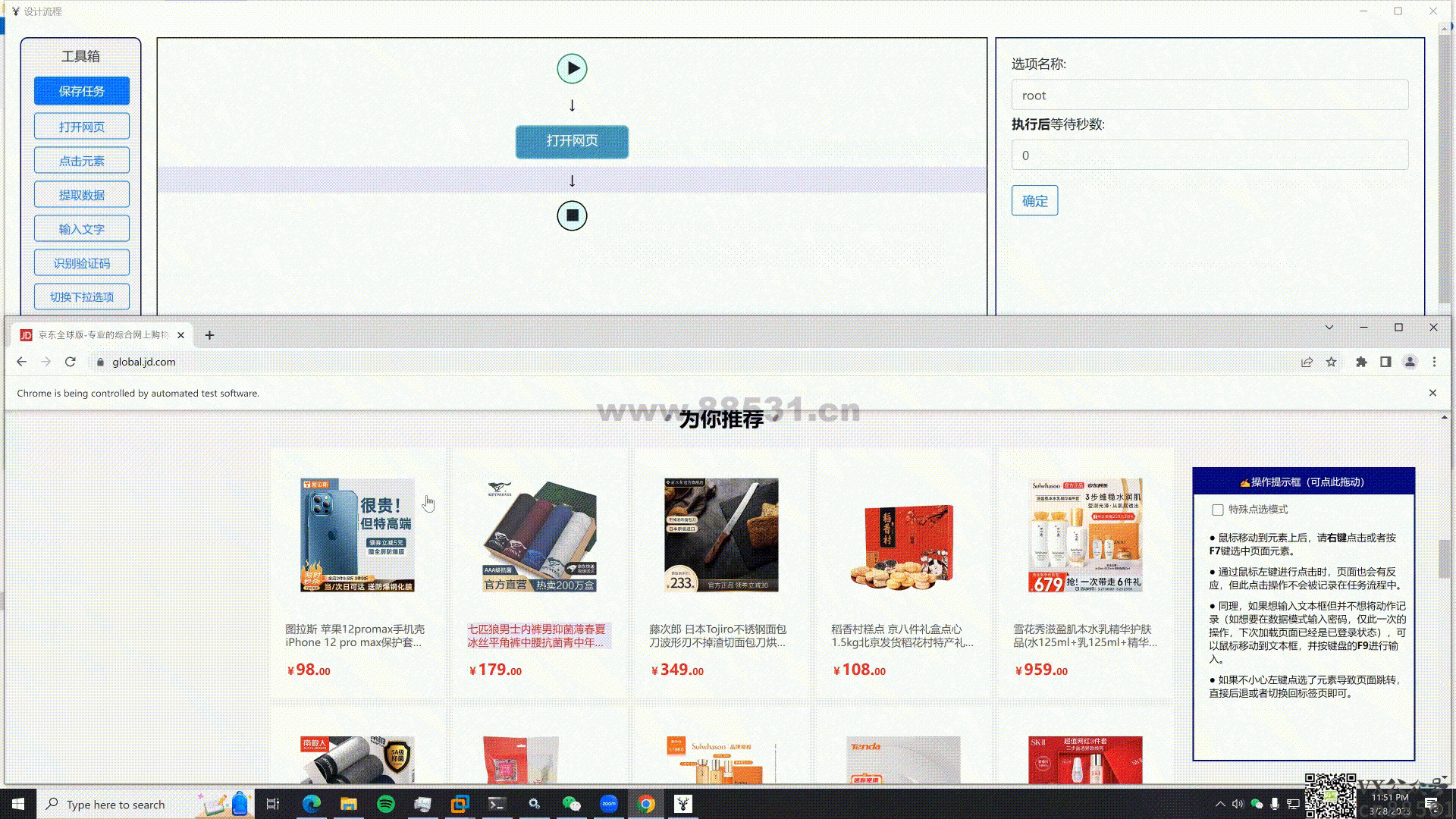Image resolution: width=1456 pixels, height=819 pixels.
Task: Click the ¥959.00 price text
Action: 1041,670
